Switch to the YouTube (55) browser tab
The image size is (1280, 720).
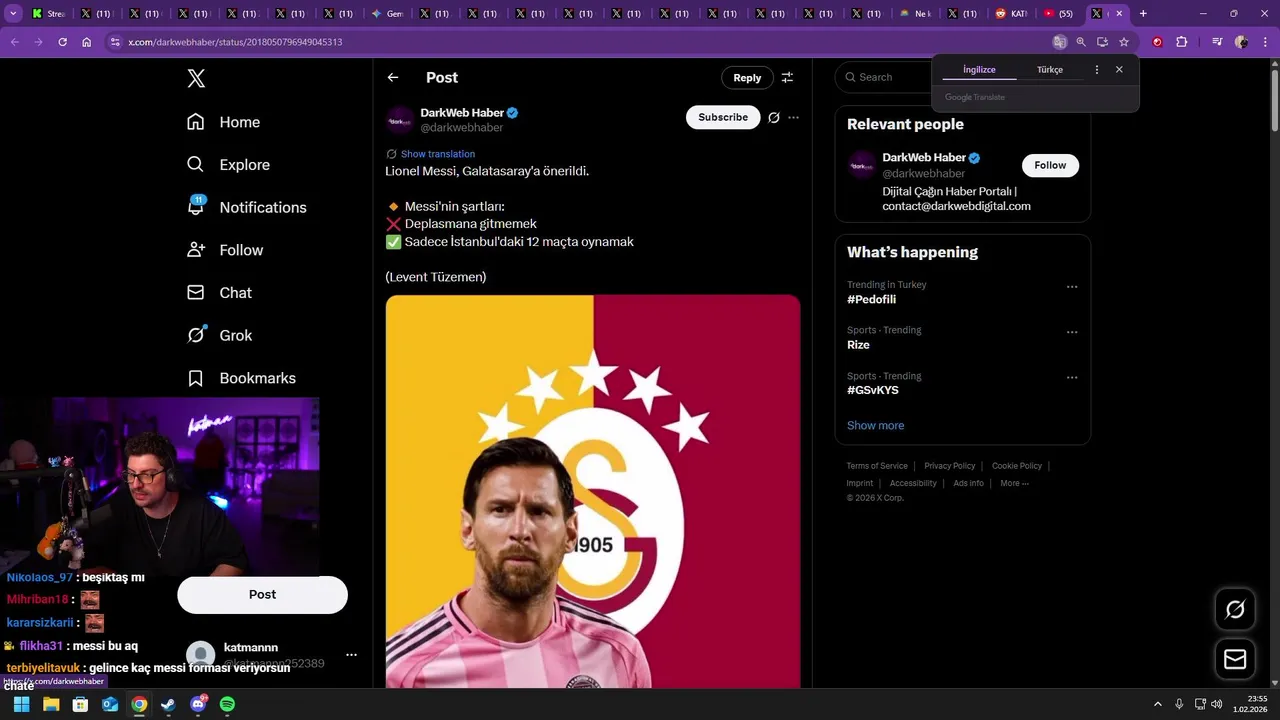point(1060,14)
